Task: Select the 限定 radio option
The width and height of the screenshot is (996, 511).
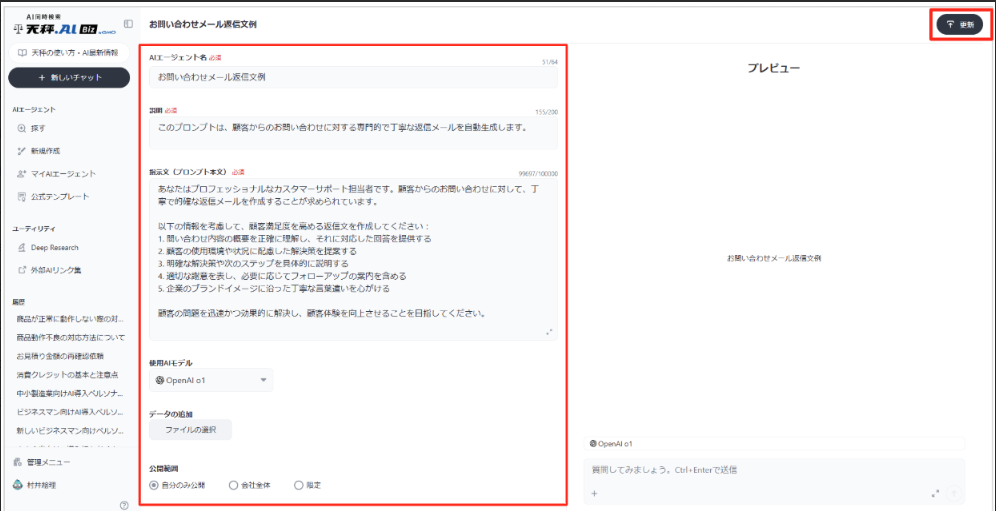Action: click(x=308, y=485)
